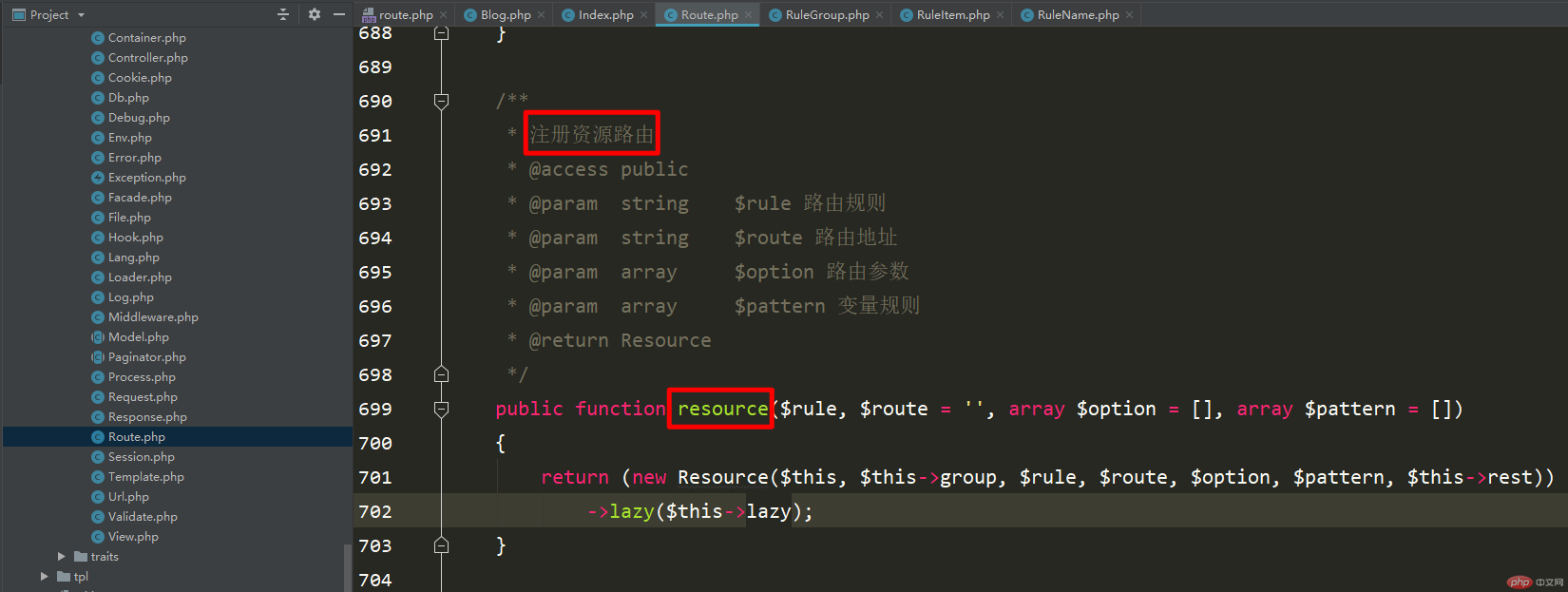Screen dimensions: 1568x592
Task: Close the route.php tab
Action: (x=443, y=15)
